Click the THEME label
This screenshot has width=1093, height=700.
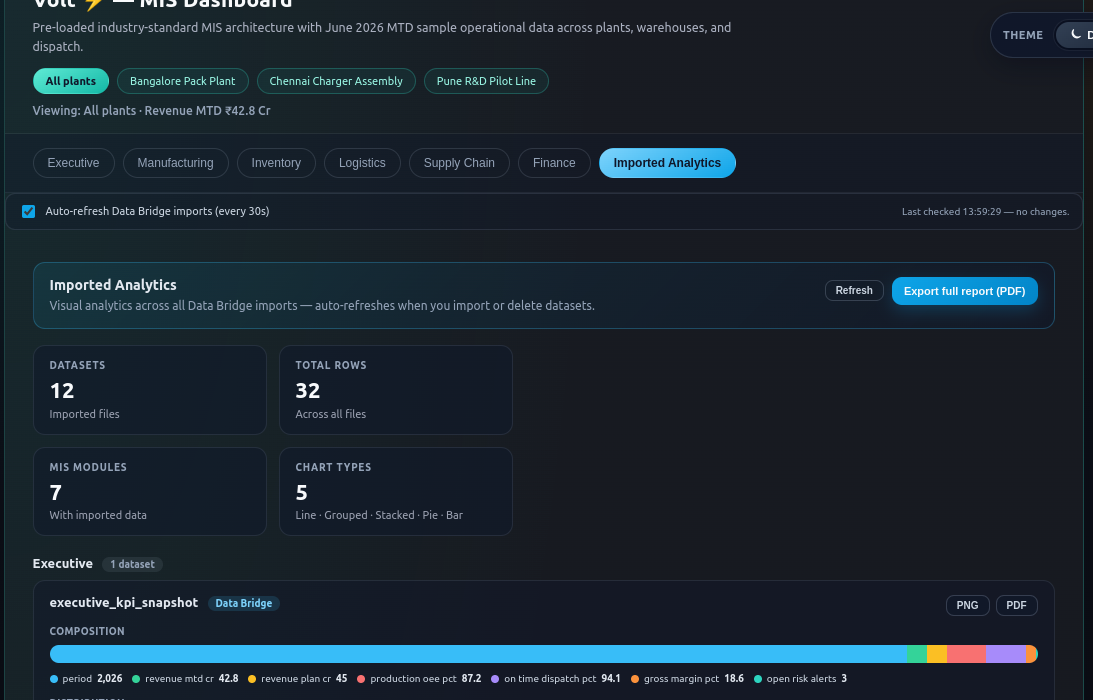[1023, 36]
